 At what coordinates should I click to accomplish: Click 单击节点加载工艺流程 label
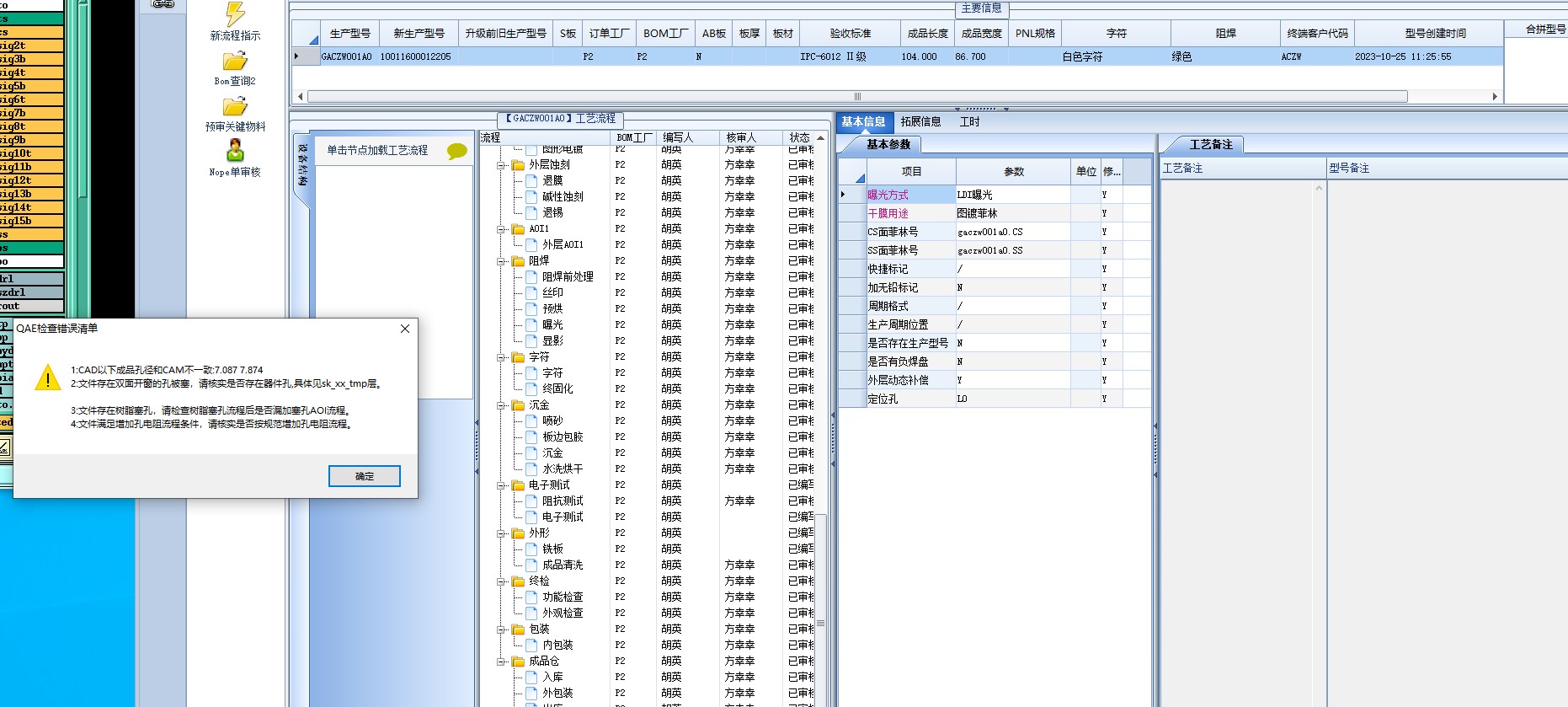(377, 150)
